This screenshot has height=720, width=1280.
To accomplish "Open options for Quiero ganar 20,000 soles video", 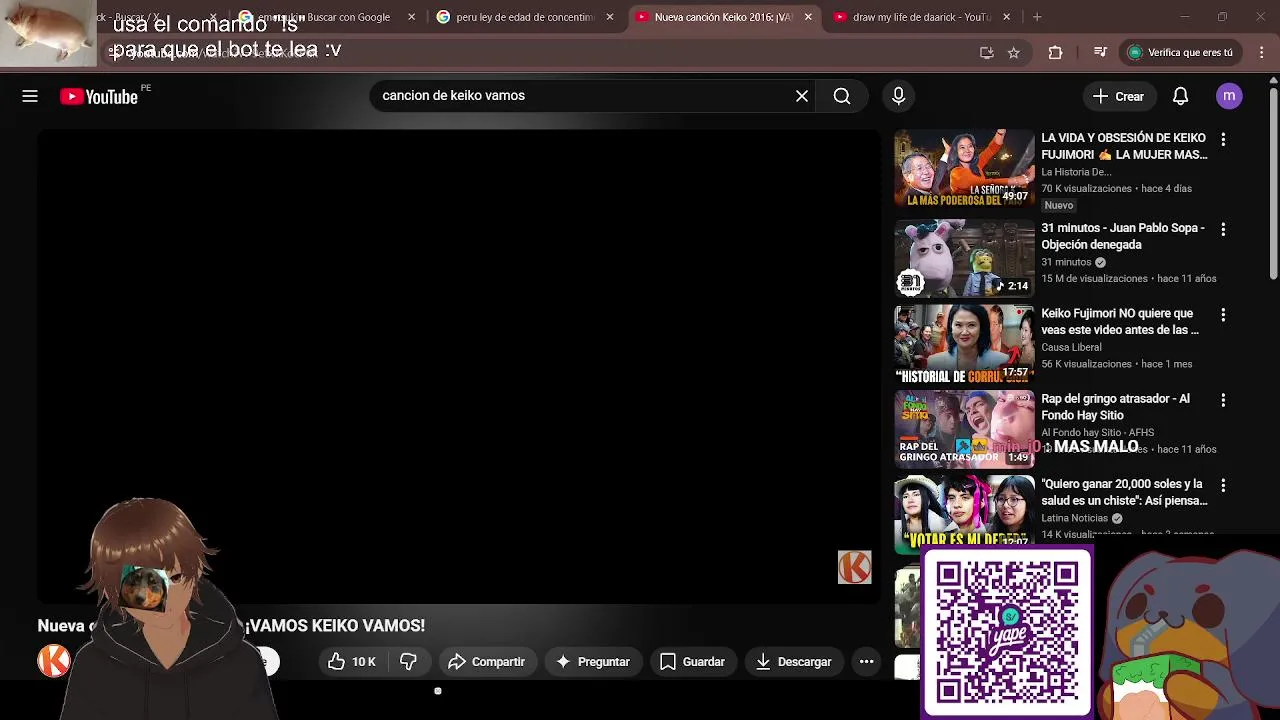I will 1223,486.
